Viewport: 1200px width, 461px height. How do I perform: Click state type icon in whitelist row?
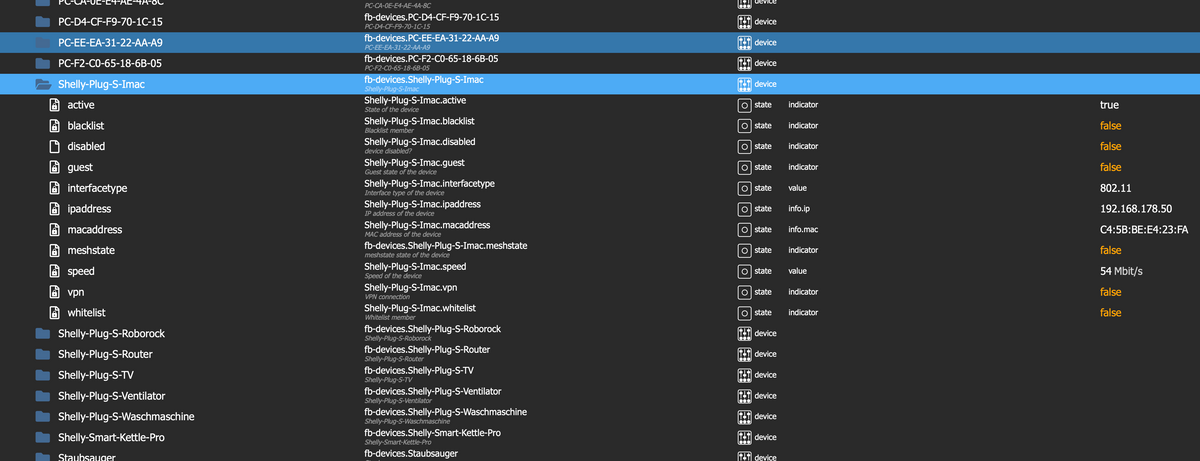(743, 313)
